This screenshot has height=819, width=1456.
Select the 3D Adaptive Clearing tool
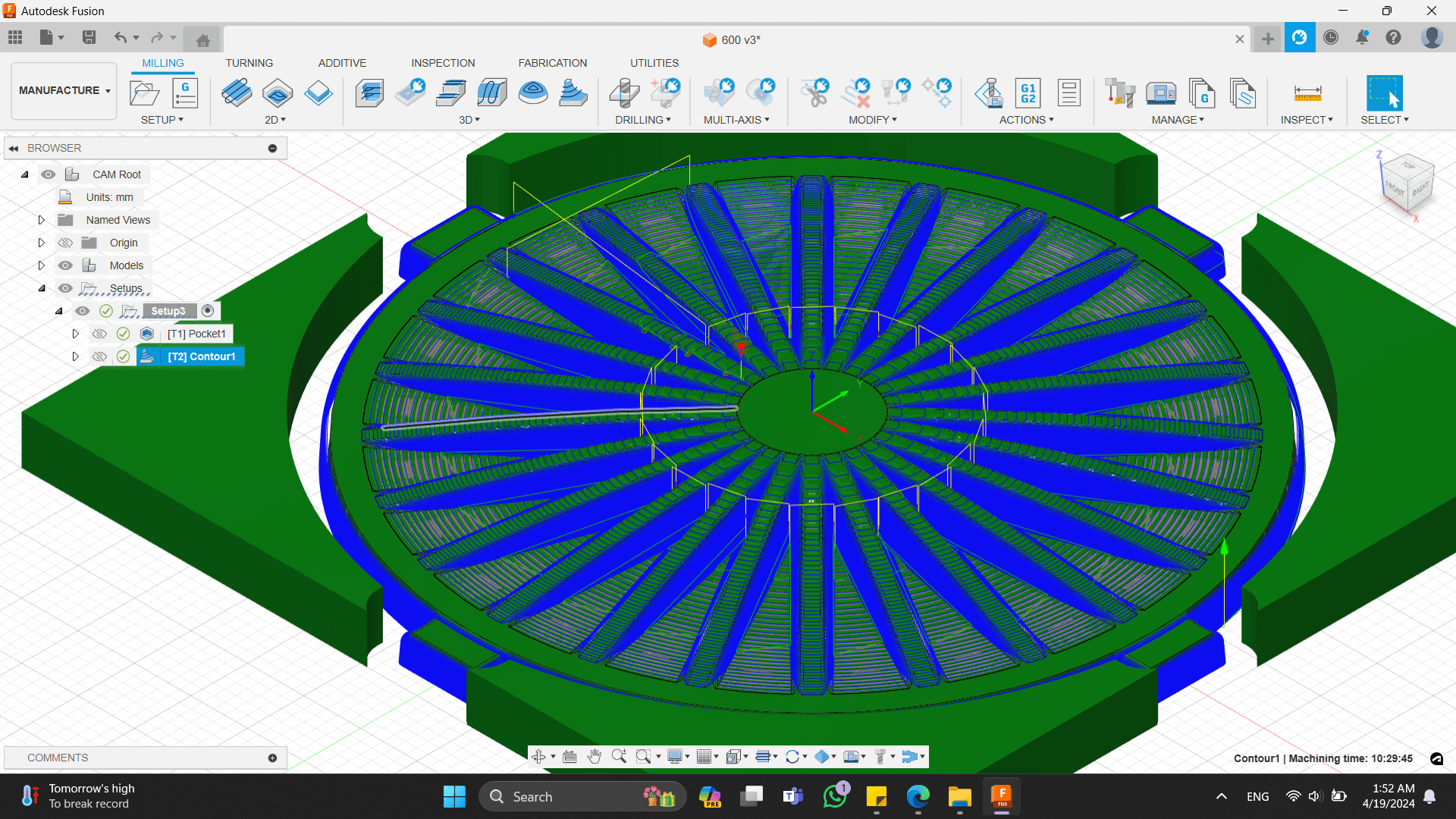point(369,93)
